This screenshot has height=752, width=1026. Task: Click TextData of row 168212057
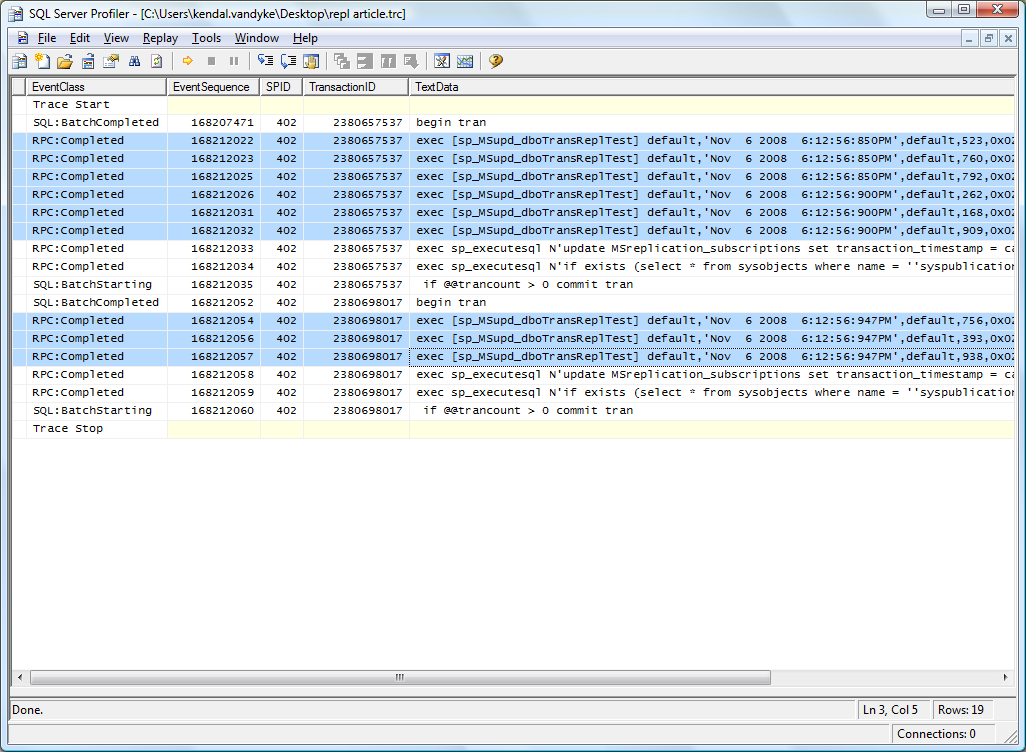pos(712,357)
